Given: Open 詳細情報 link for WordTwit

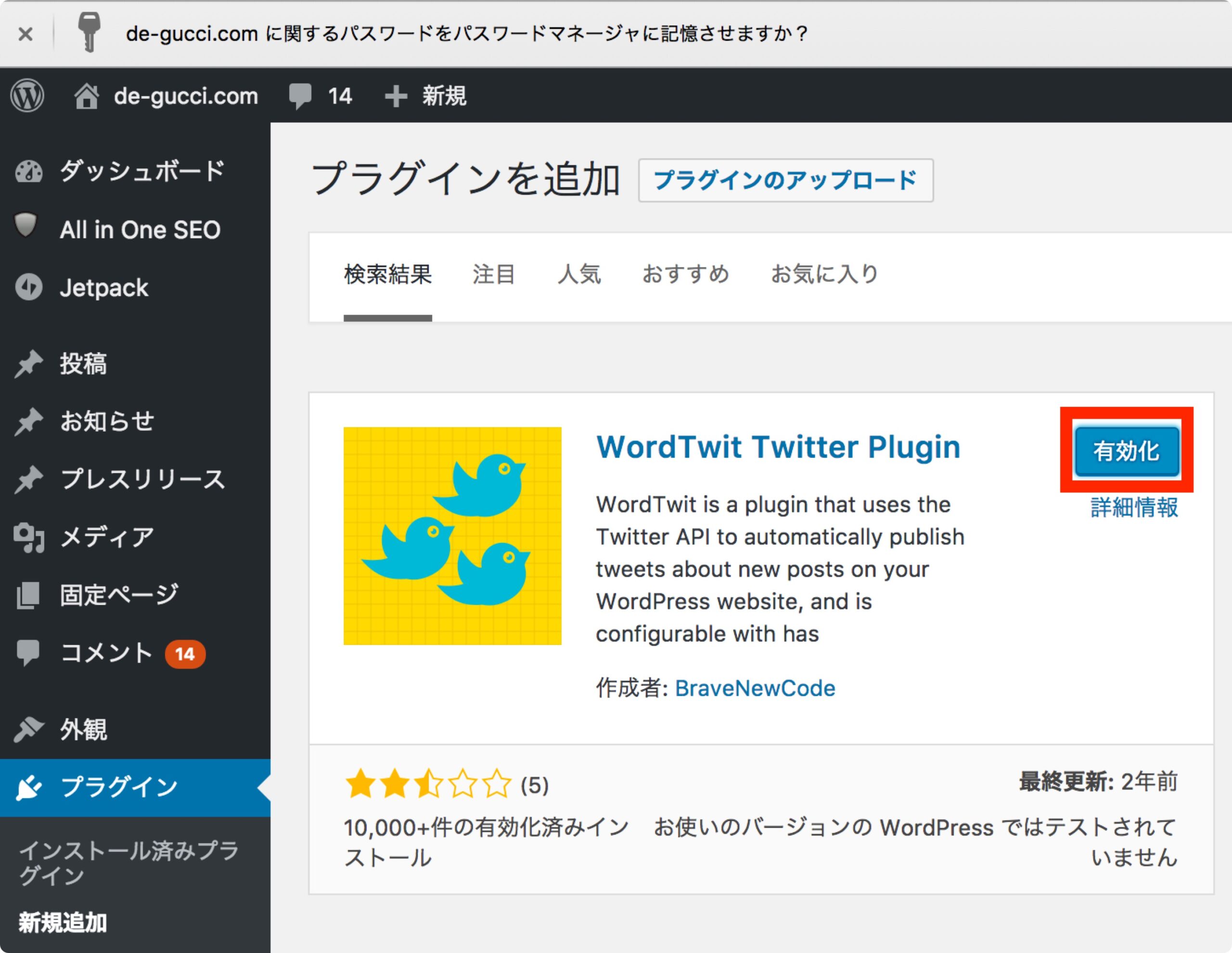Looking at the screenshot, I should click(1134, 508).
